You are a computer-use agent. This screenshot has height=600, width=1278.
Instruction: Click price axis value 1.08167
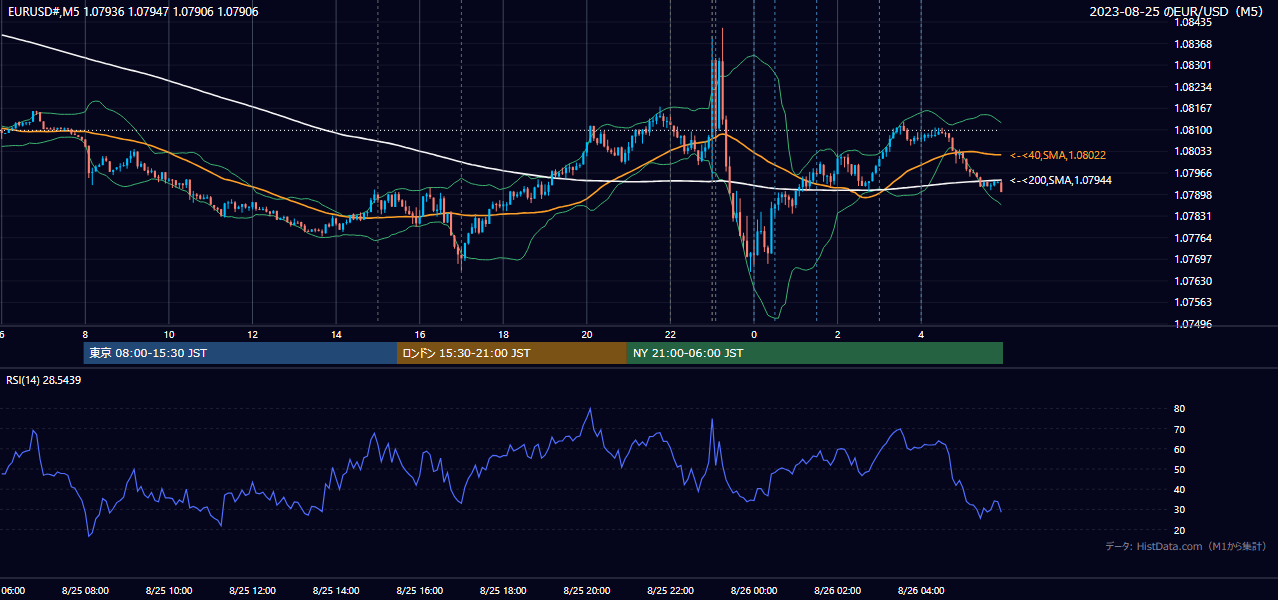click(1193, 108)
